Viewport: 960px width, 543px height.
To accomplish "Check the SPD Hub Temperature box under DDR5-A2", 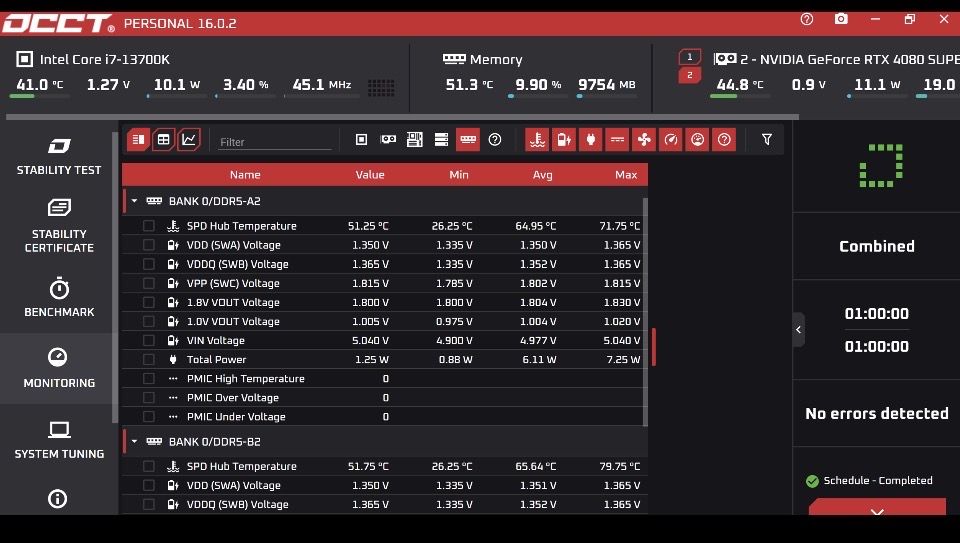I will coord(149,226).
